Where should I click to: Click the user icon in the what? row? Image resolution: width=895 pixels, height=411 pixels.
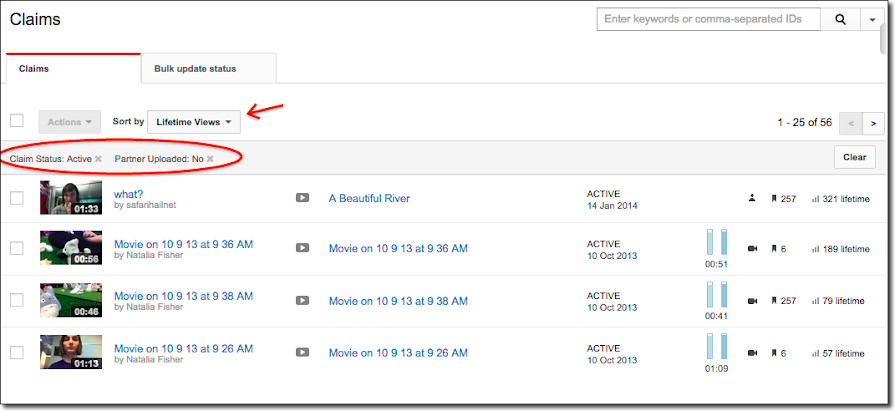pos(752,199)
